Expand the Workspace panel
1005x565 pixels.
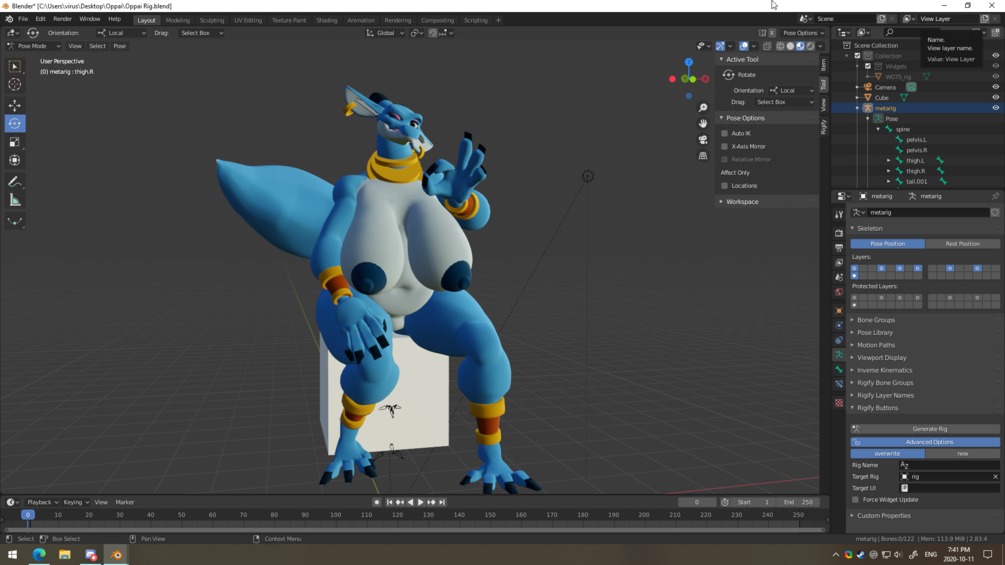742,202
